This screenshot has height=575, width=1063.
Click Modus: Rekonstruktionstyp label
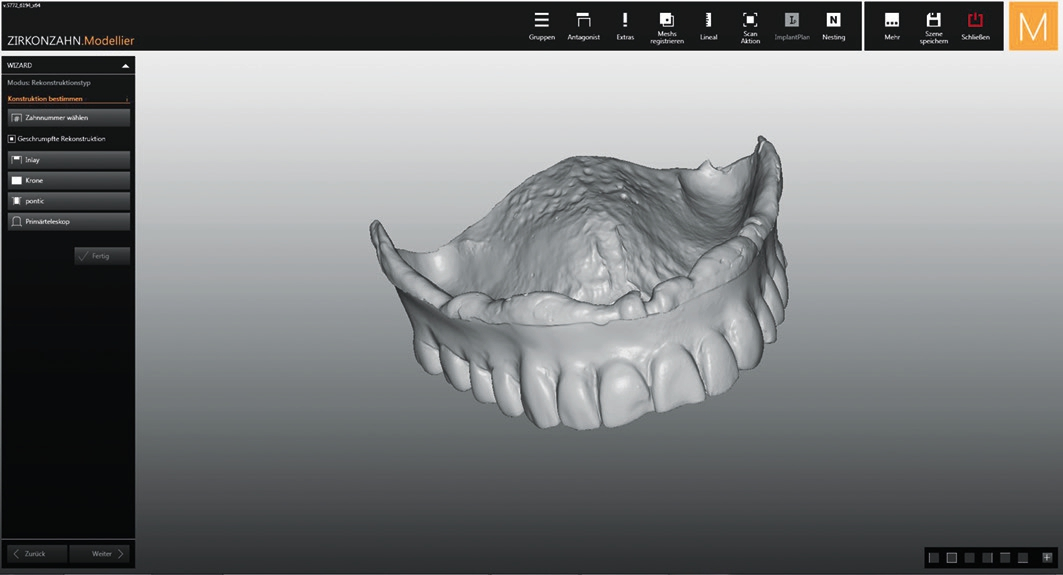point(49,83)
